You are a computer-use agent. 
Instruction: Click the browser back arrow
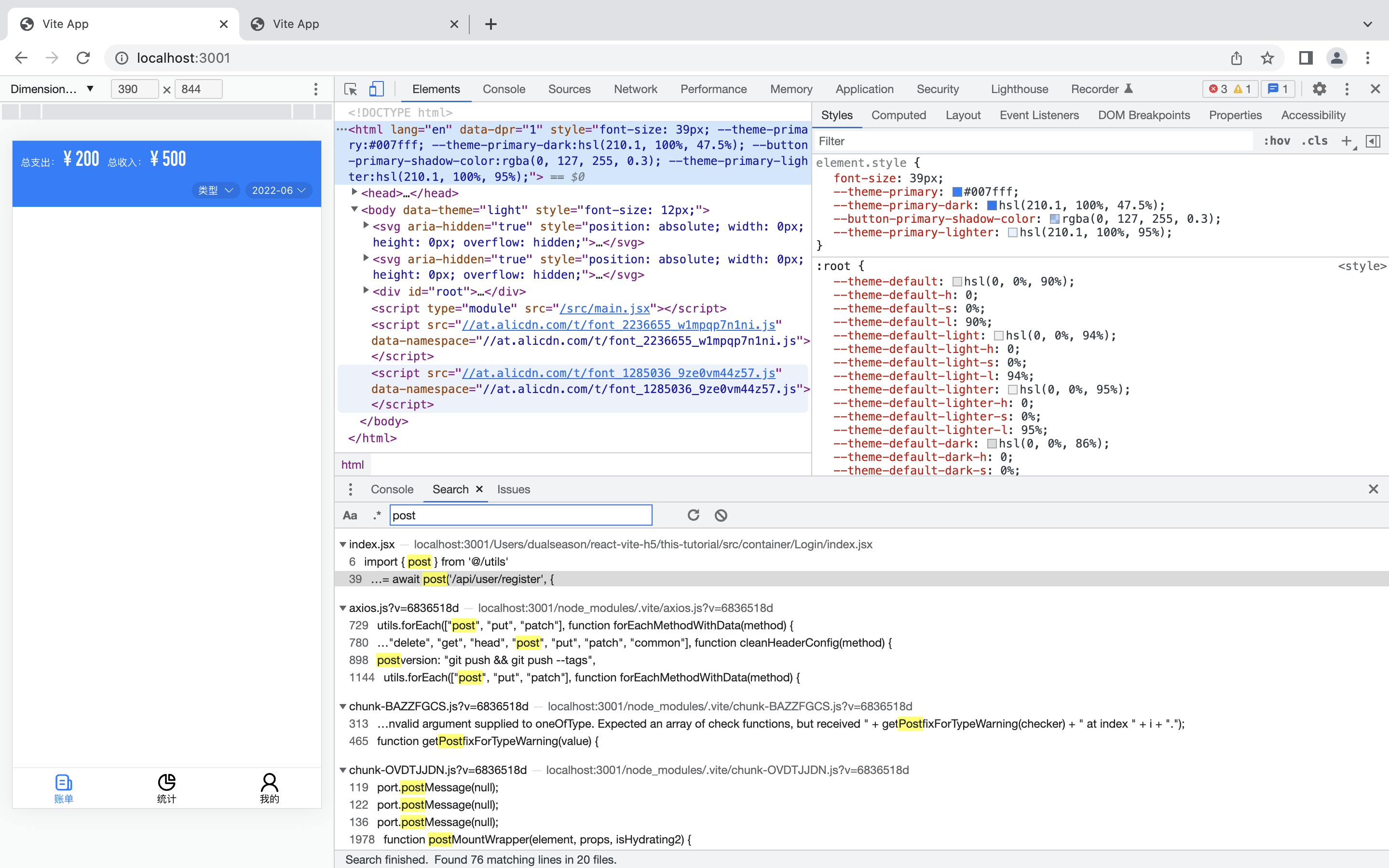(21, 58)
